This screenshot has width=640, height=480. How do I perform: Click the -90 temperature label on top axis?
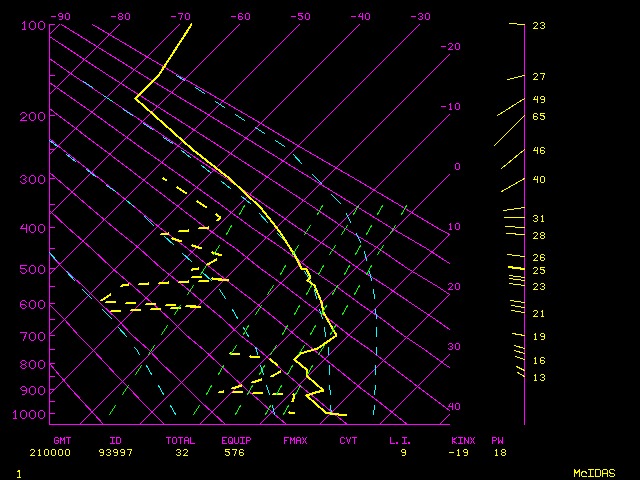[60, 16]
